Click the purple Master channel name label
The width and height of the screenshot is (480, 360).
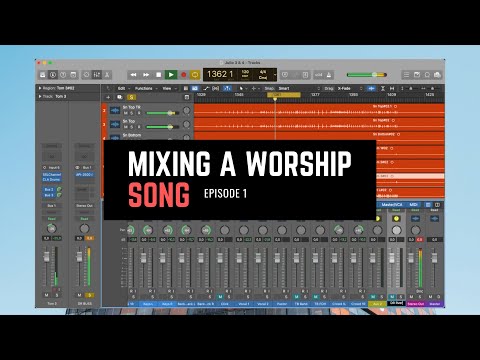[x=434, y=304]
